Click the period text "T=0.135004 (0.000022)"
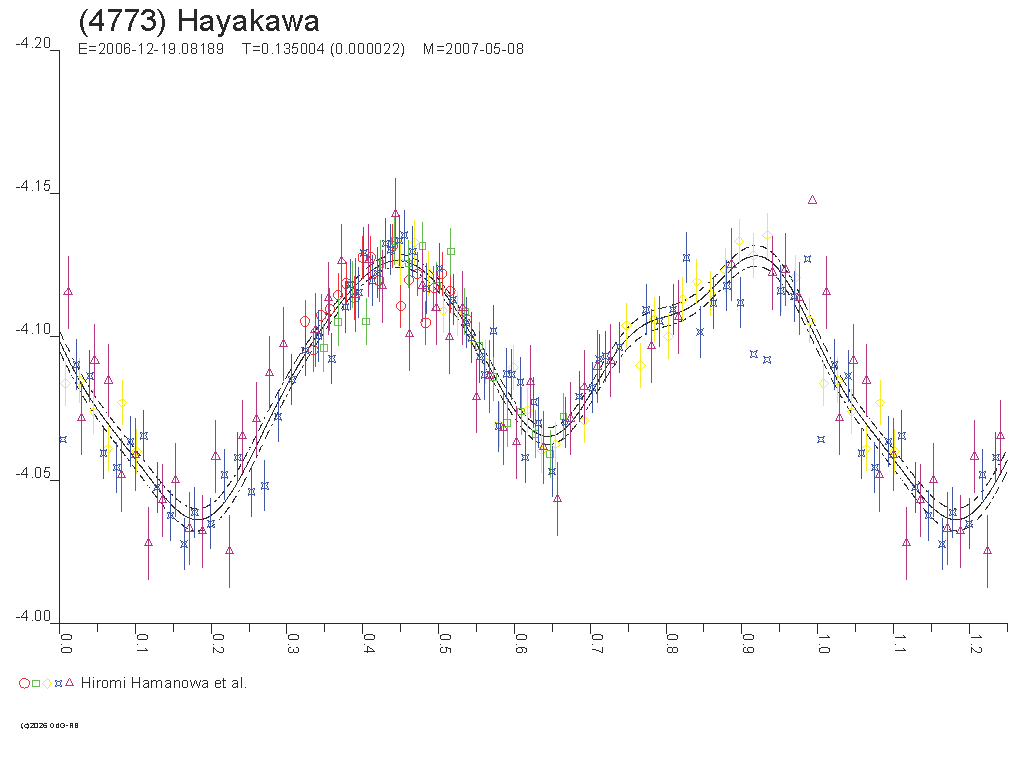 (323, 50)
